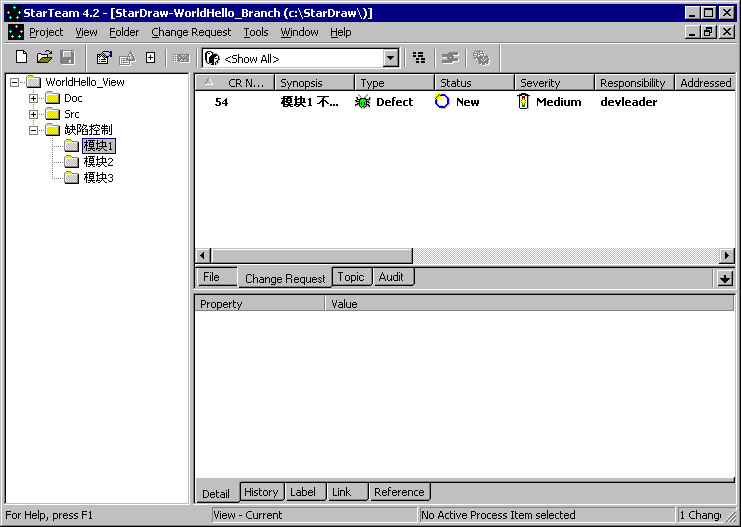Sort by the Severity column header
This screenshot has width=741, height=527.
point(554,83)
